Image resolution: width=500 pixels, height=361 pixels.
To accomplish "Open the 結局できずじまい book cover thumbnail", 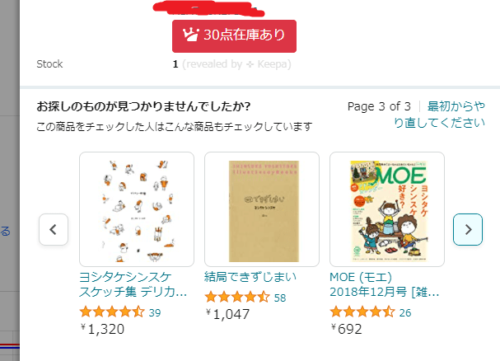I will (262, 209).
